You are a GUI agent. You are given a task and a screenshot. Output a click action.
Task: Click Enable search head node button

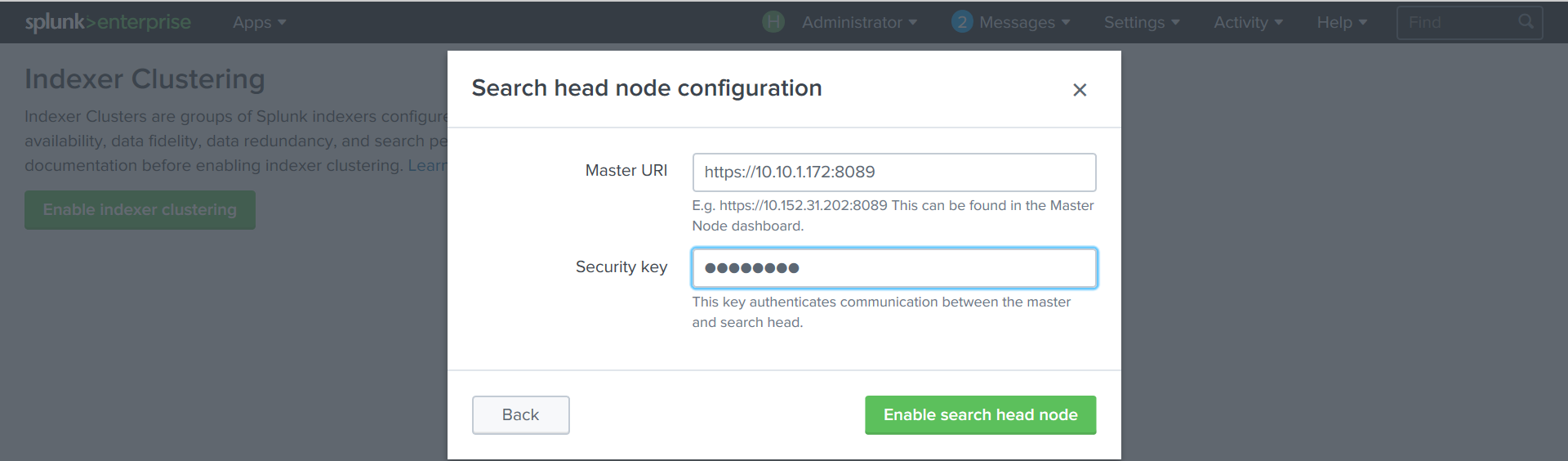[981, 415]
